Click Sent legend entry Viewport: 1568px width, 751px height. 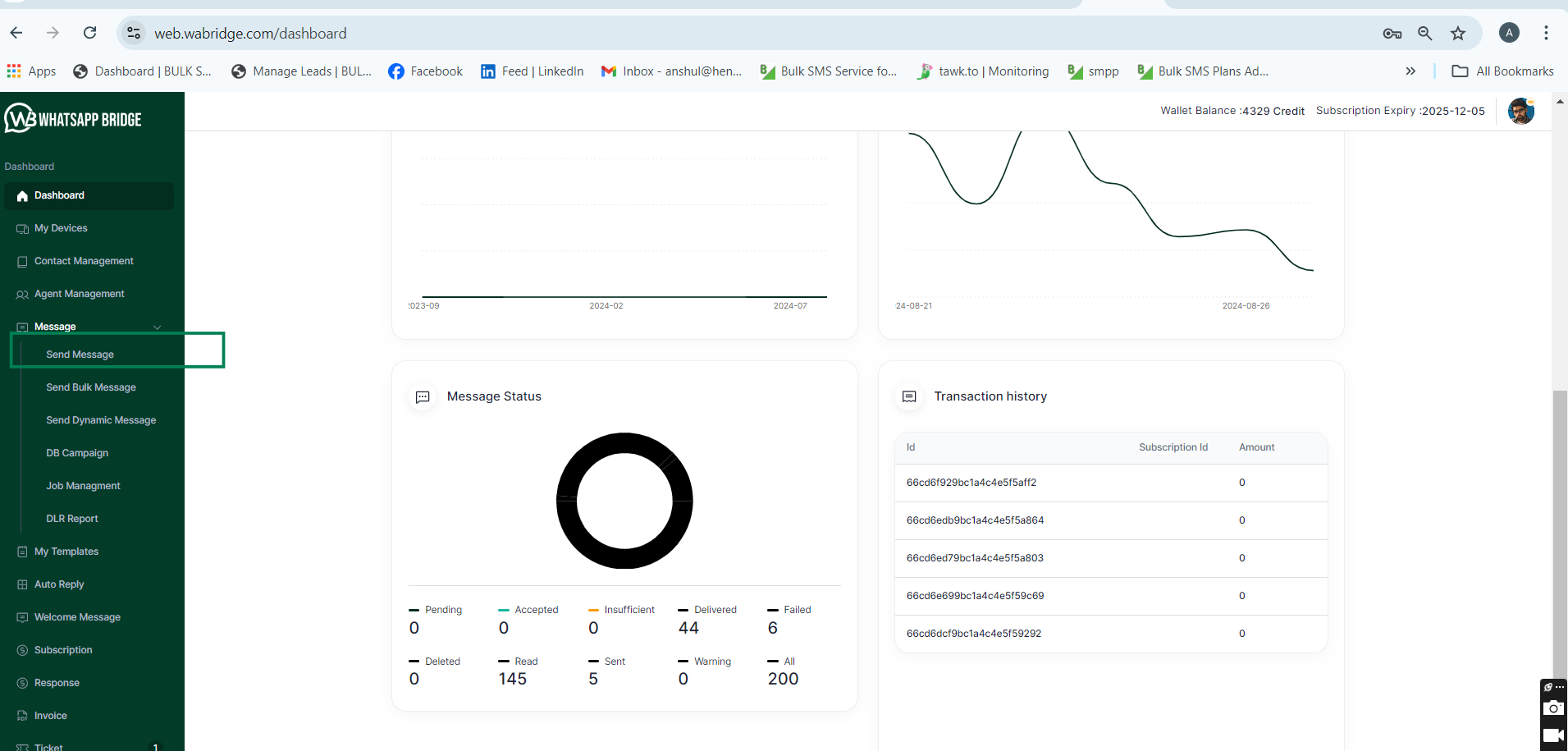click(606, 662)
